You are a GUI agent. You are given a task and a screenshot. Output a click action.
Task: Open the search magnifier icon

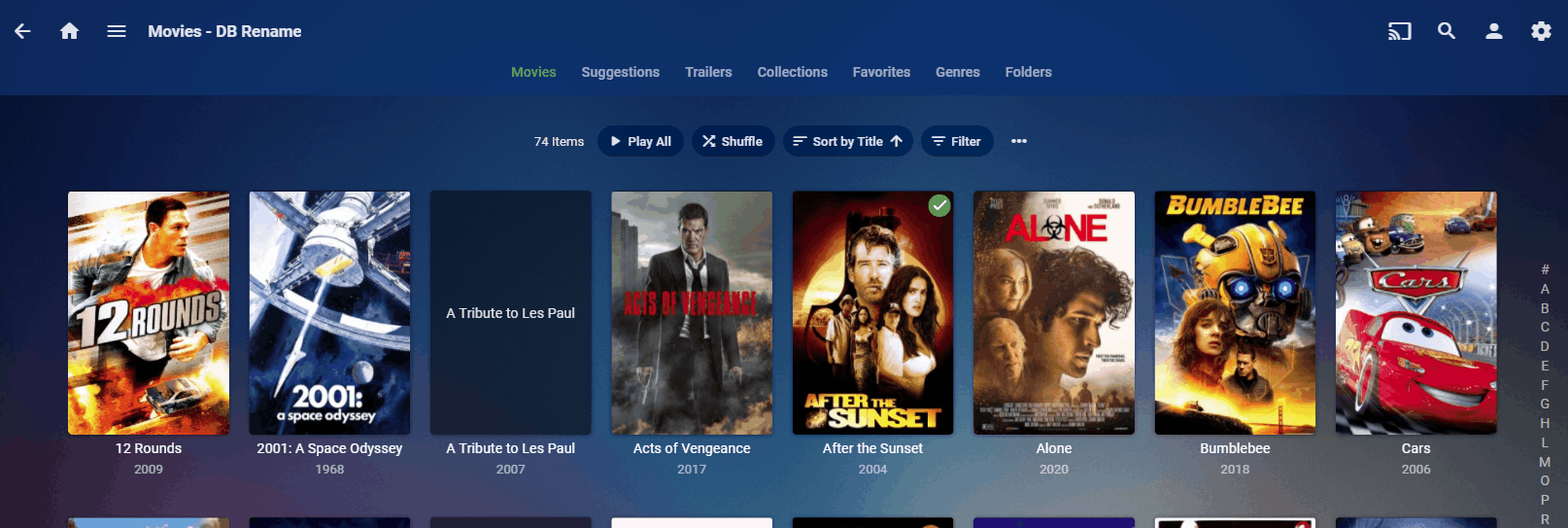1447,31
